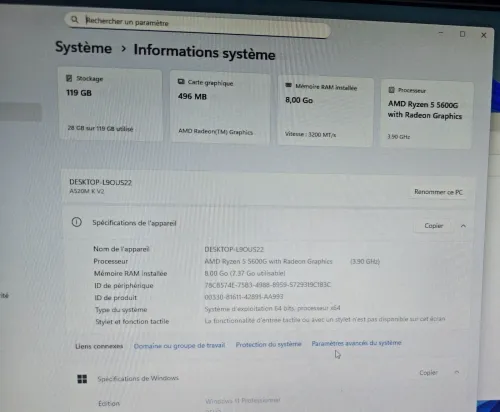The width and height of the screenshot is (500, 412).
Task: Select the Carte graphique card icon
Action: pos(181,82)
